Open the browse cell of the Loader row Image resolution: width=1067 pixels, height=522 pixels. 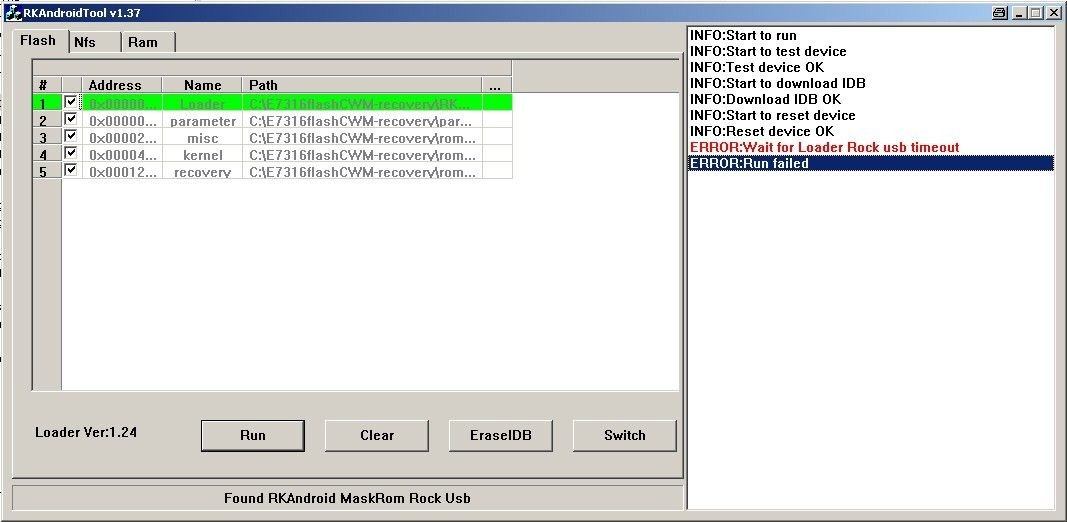(497, 103)
